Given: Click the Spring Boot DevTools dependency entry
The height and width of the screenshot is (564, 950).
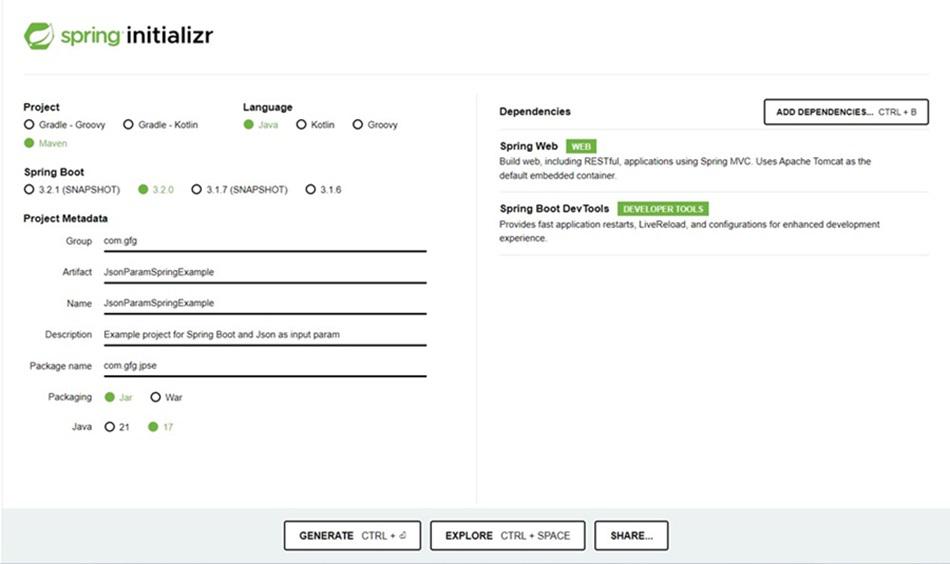Looking at the screenshot, I should click(x=554, y=209).
